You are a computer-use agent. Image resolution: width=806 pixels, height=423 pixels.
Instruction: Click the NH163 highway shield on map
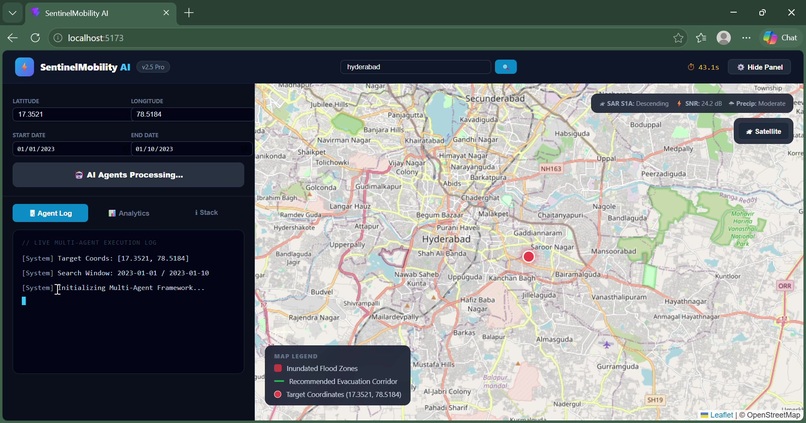click(551, 169)
